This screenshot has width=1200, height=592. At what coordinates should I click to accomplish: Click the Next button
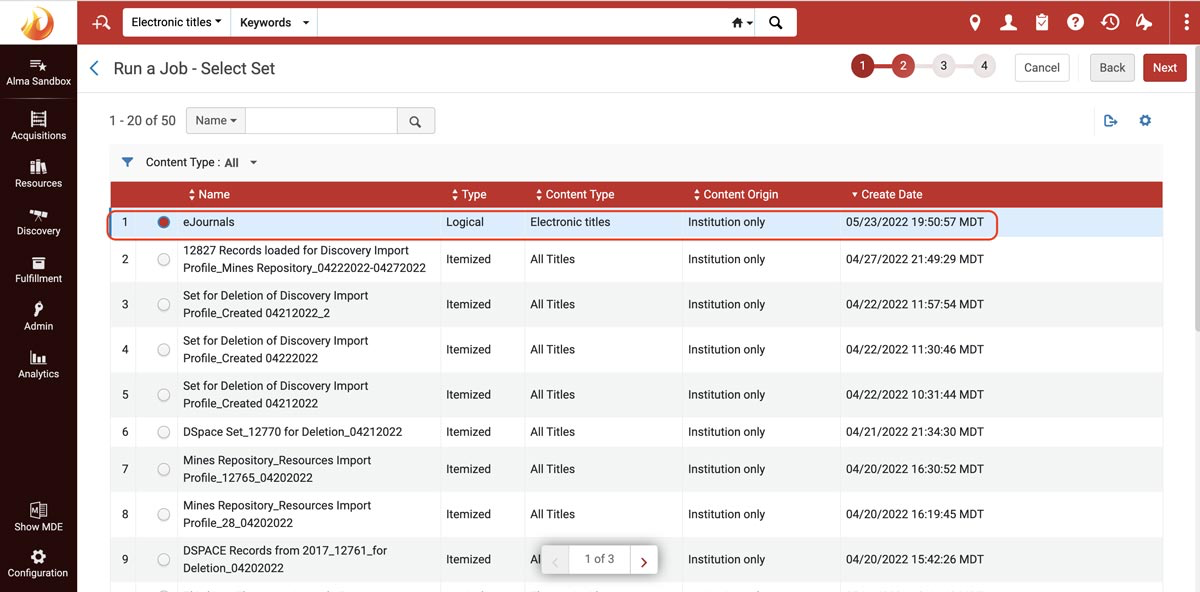(1165, 68)
